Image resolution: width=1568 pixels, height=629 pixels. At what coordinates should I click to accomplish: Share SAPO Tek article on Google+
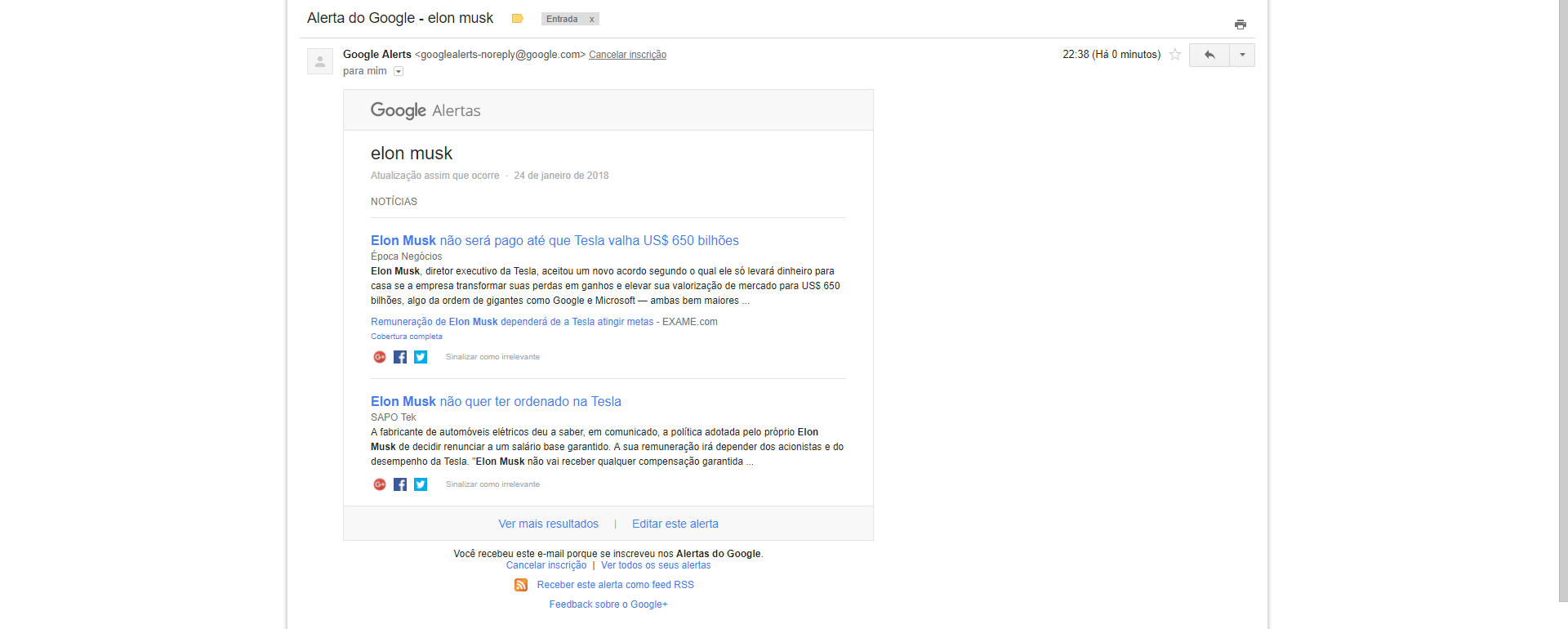(380, 484)
